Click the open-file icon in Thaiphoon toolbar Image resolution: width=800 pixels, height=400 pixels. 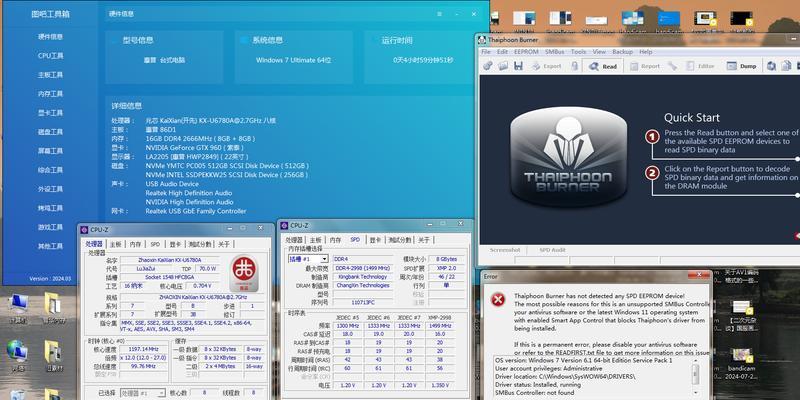tap(503, 66)
